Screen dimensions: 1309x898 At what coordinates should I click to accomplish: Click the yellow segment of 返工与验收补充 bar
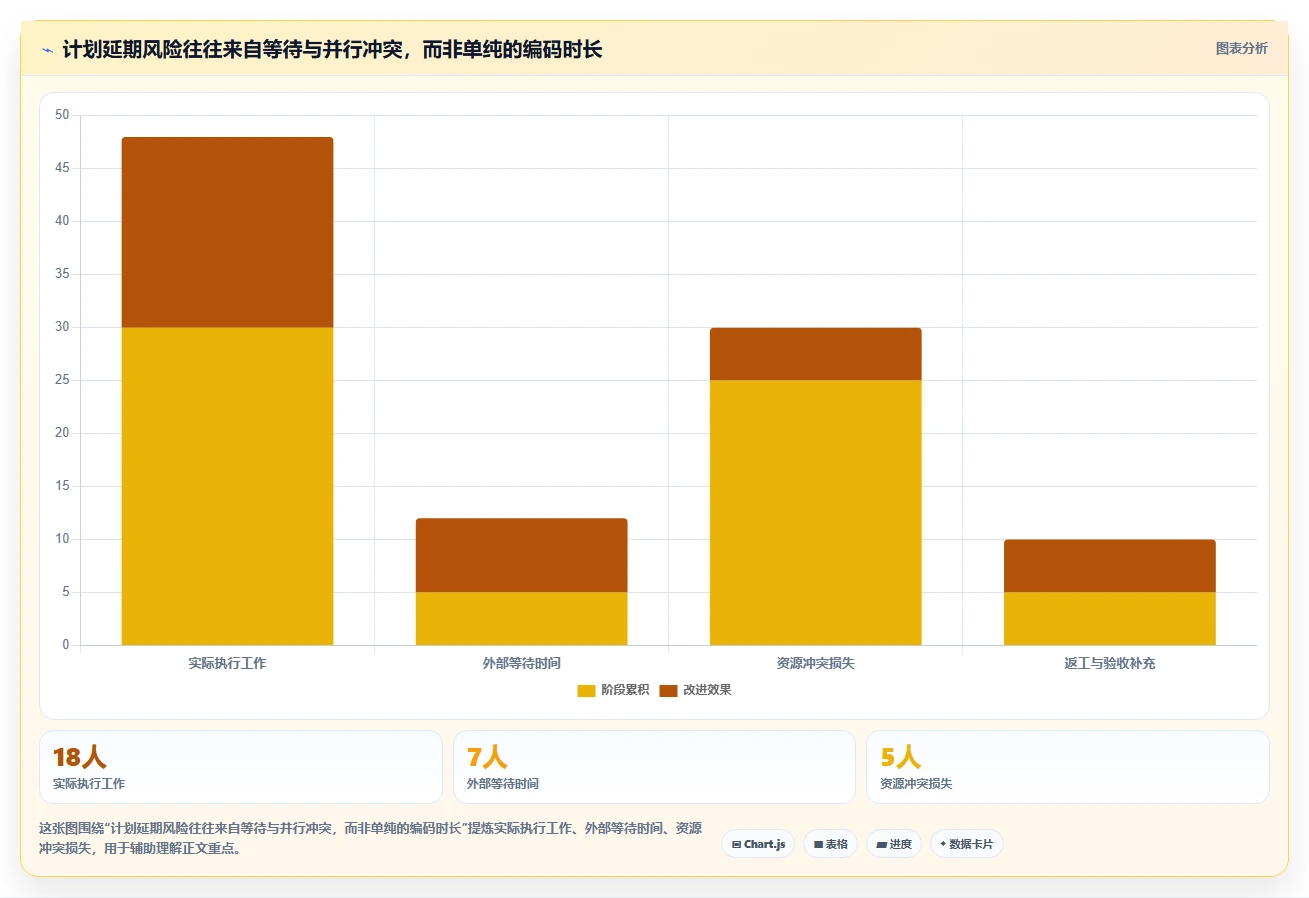click(1109, 618)
